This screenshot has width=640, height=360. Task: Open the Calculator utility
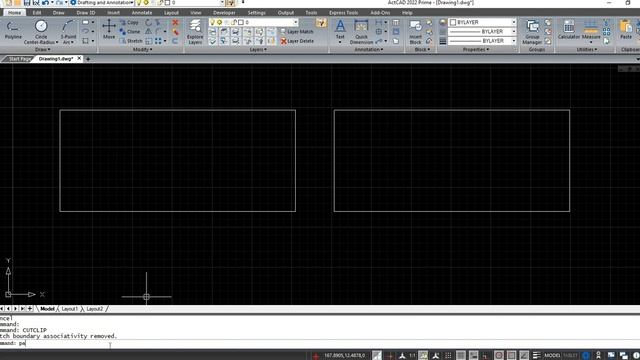point(569,30)
